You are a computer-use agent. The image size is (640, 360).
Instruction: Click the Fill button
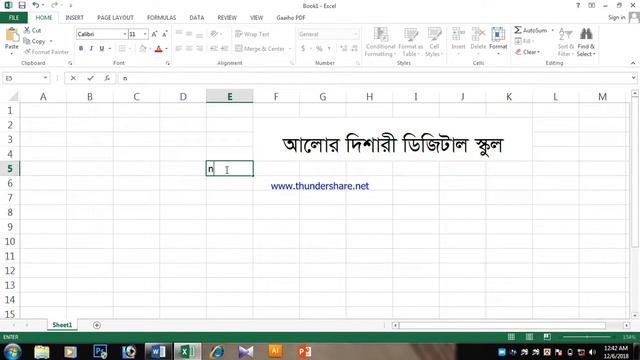tap(524, 41)
